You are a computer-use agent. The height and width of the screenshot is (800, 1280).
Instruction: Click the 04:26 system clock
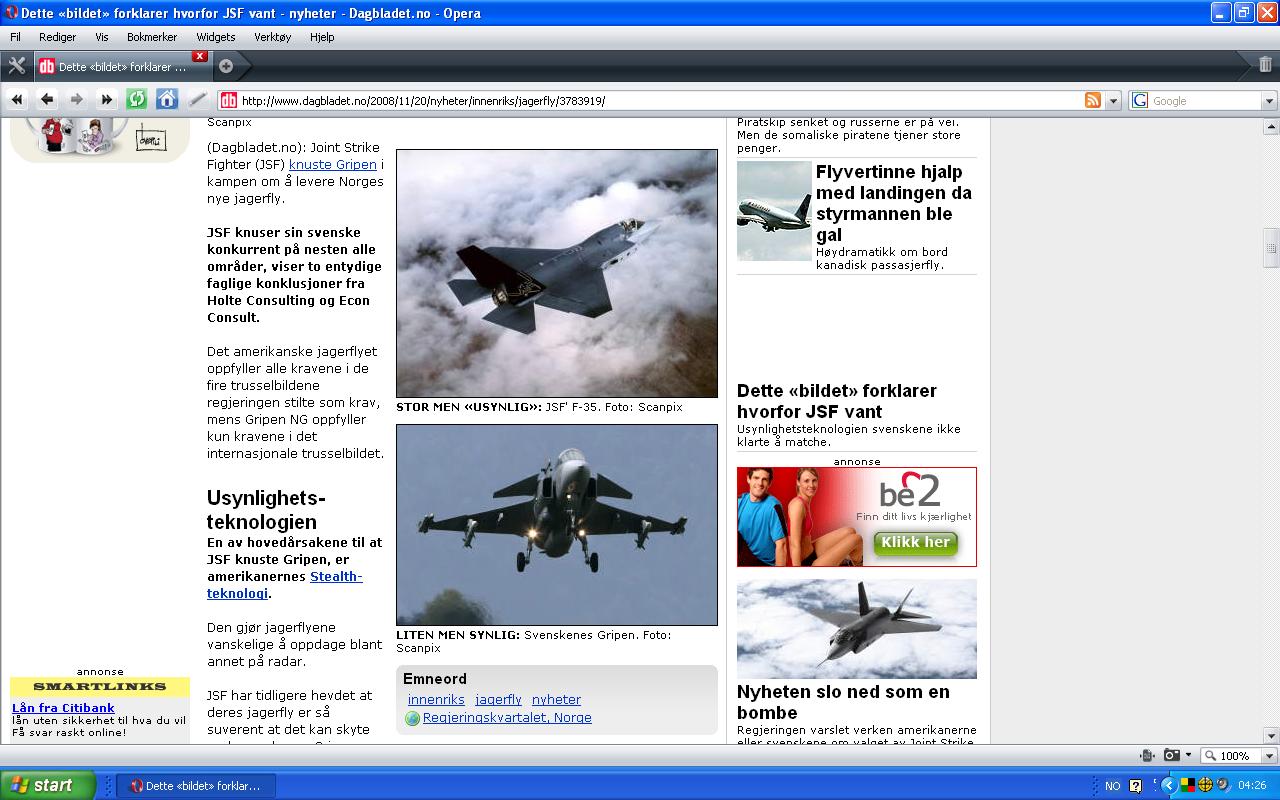(x=1253, y=786)
